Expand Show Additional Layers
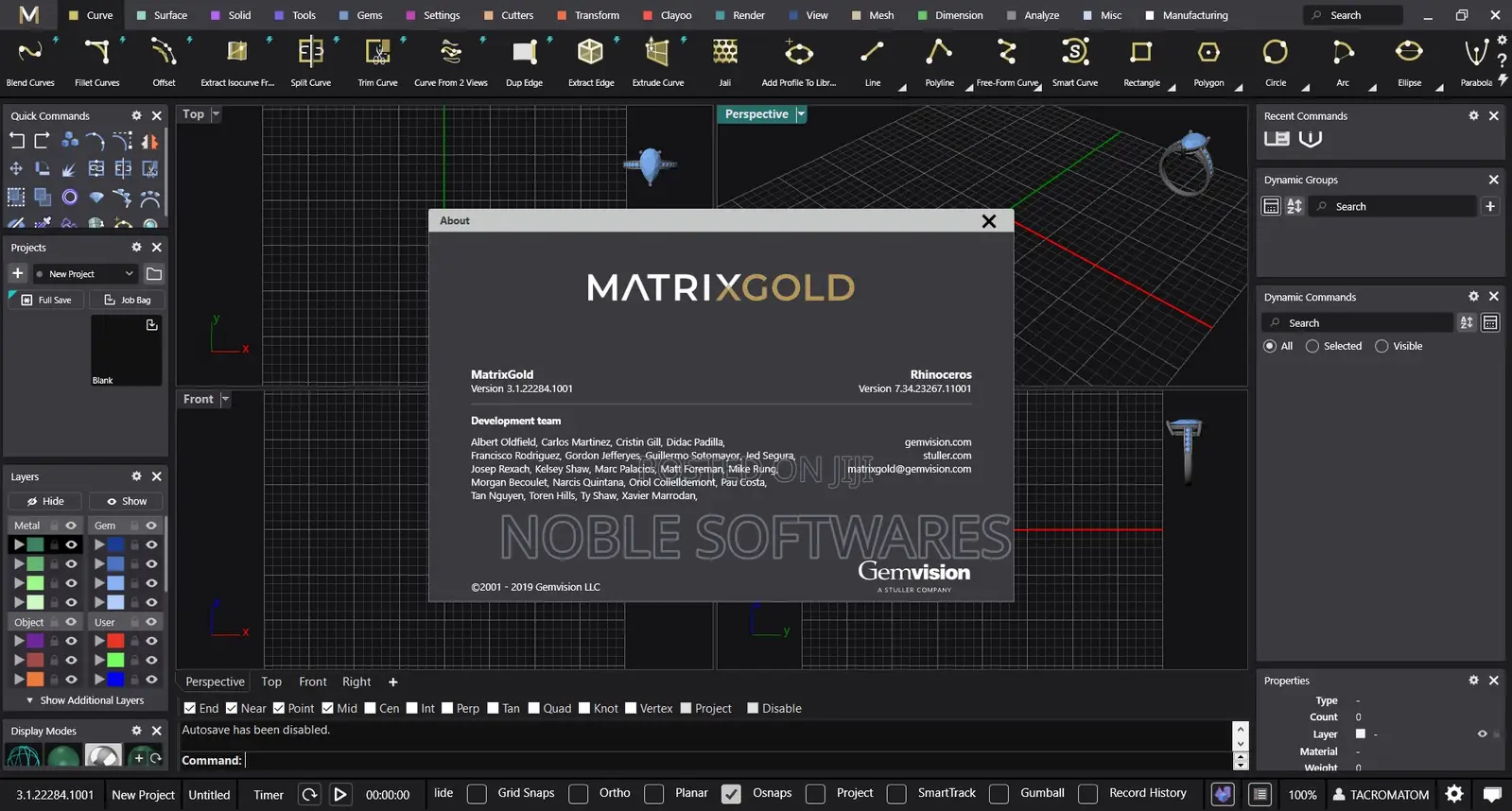Viewport: 1512px width, 811px height. tap(84, 700)
